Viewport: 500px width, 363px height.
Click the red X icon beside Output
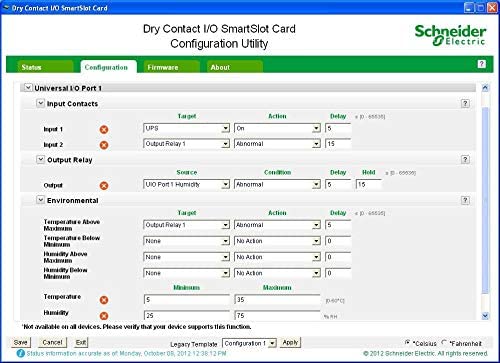[x=104, y=186]
